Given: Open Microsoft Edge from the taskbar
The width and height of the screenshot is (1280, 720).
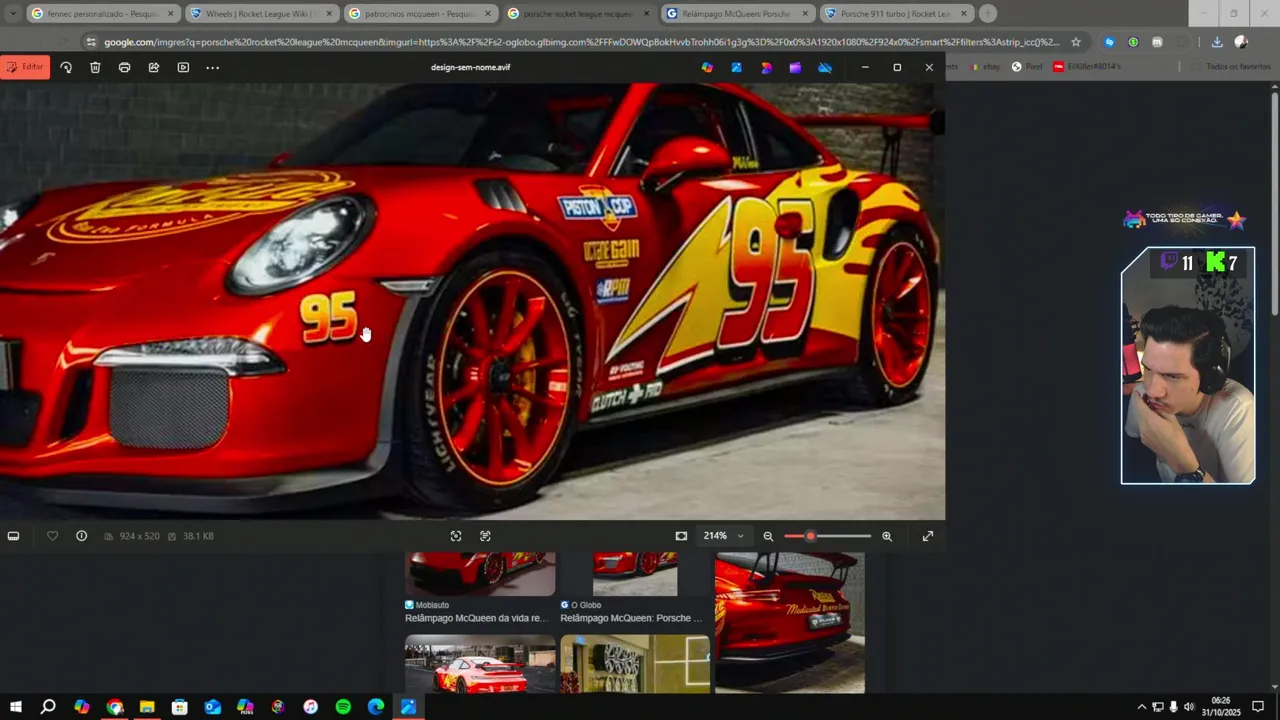Looking at the screenshot, I should tap(376, 707).
